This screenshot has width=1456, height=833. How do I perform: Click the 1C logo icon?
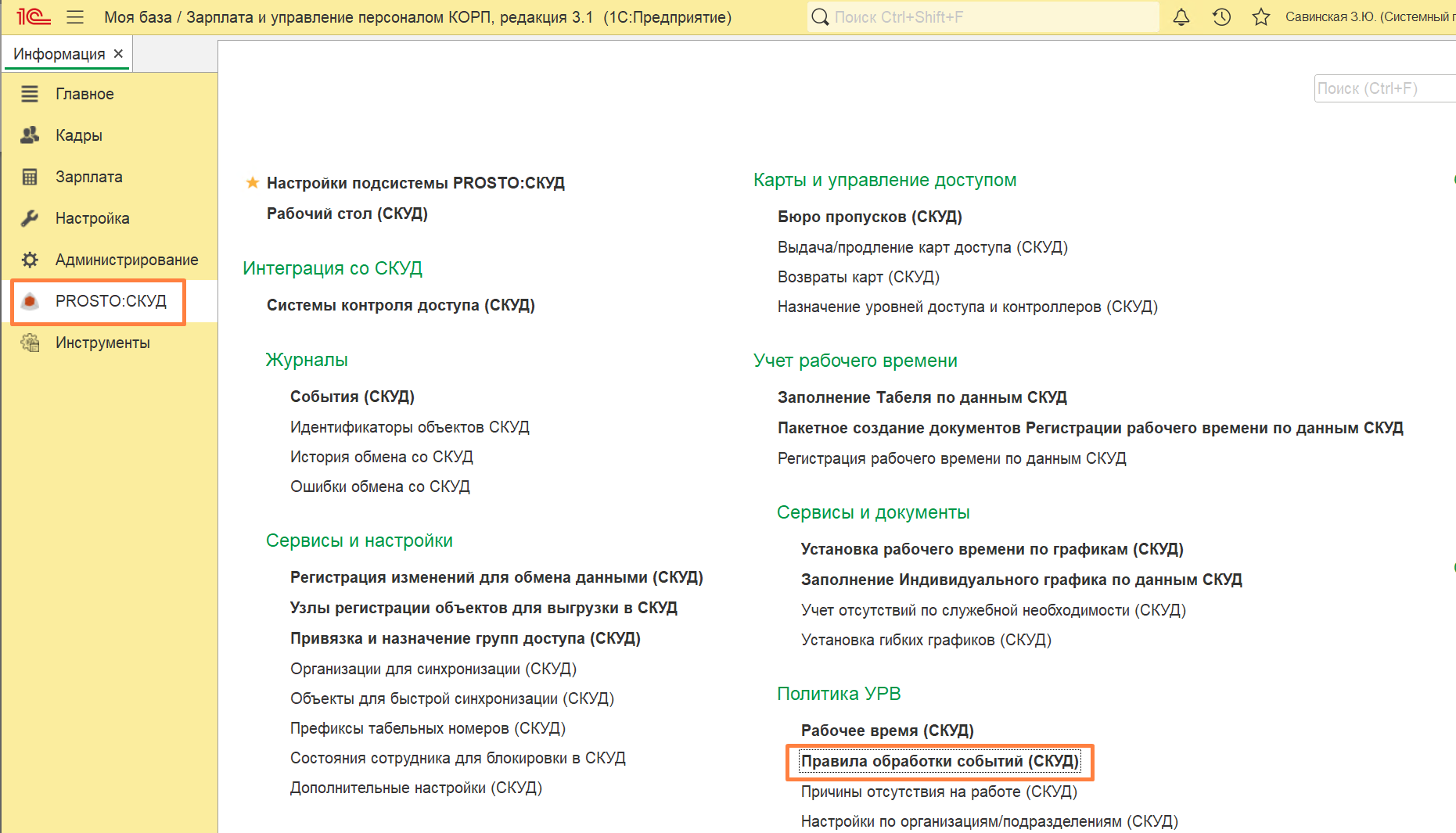34,16
